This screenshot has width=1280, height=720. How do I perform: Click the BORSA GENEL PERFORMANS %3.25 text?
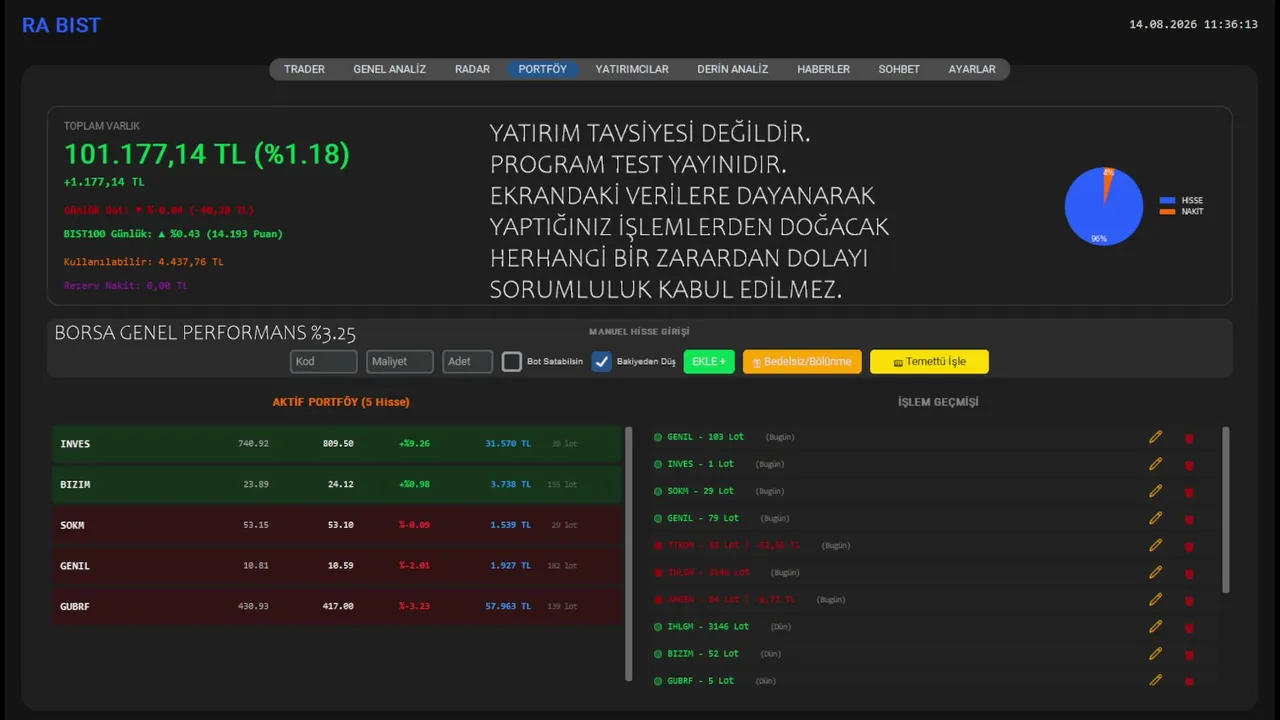pos(205,333)
